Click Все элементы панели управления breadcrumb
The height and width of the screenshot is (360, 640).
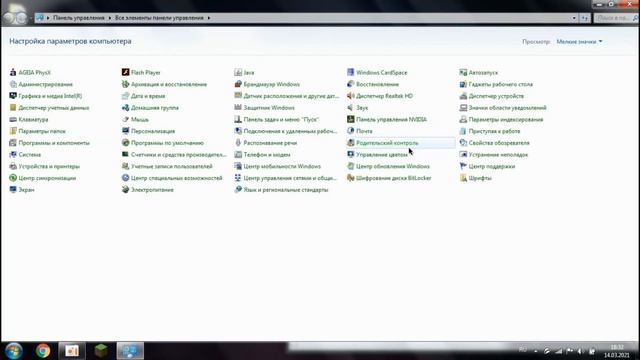click(159, 18)
